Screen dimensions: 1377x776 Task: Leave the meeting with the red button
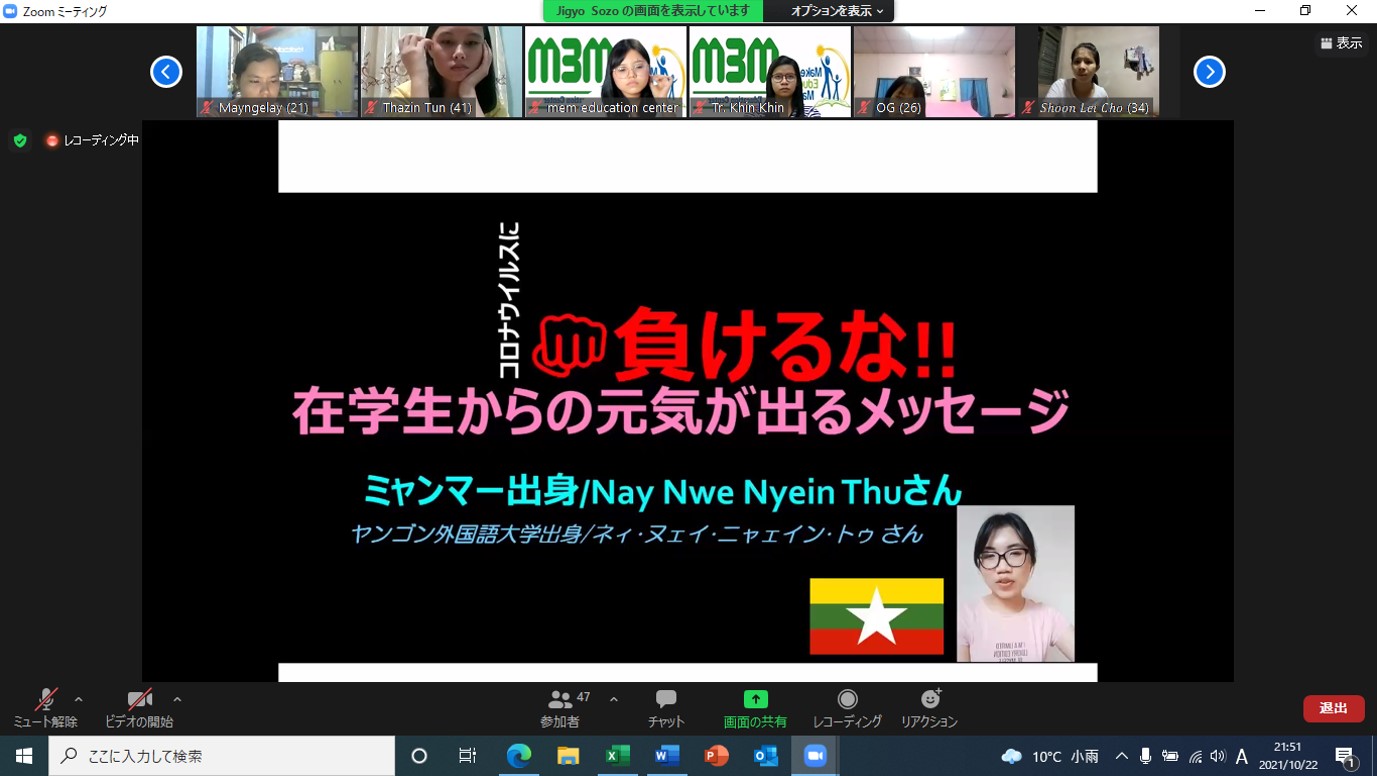(1333, 708)
